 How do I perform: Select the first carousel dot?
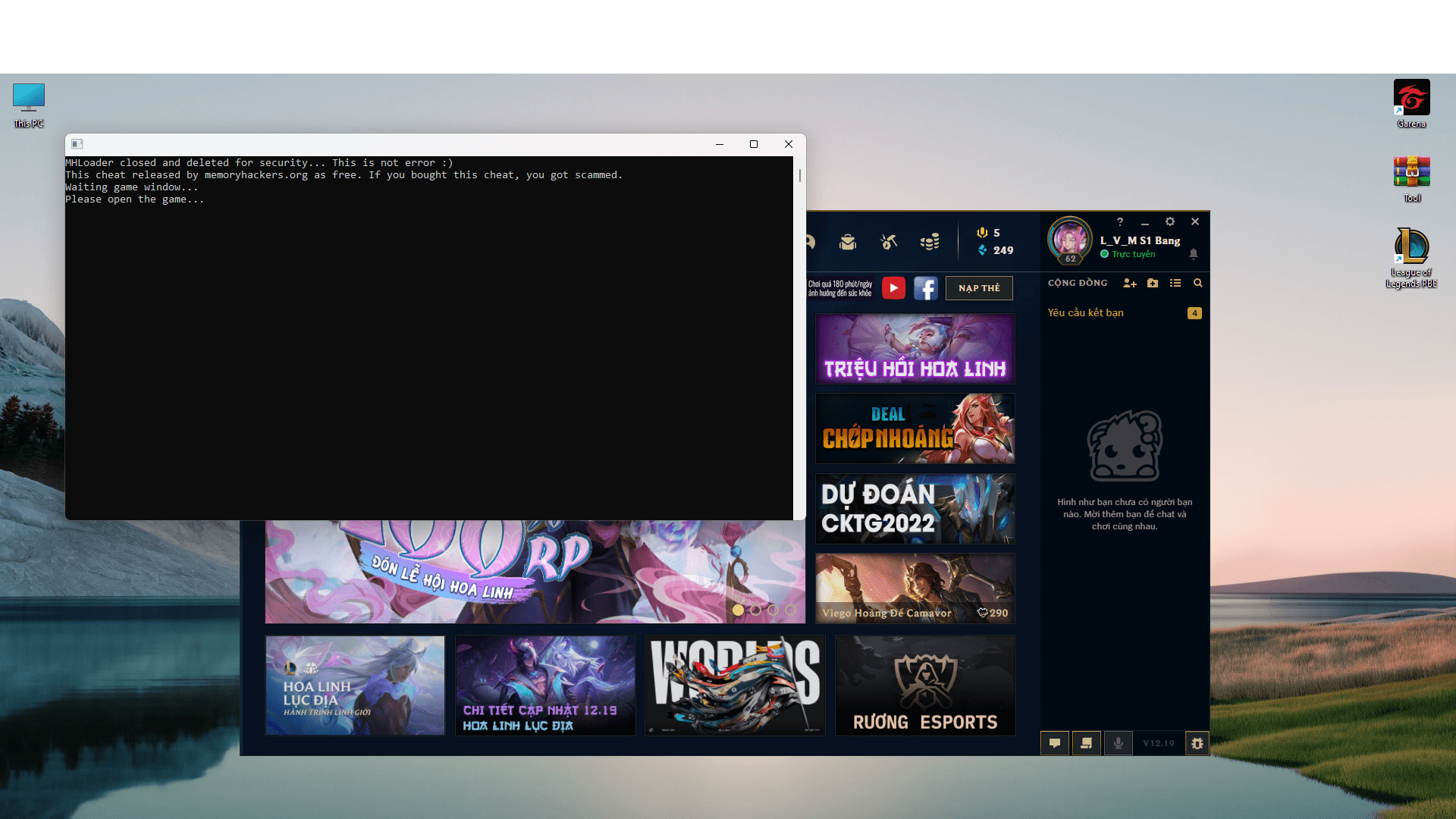(738, 610)
